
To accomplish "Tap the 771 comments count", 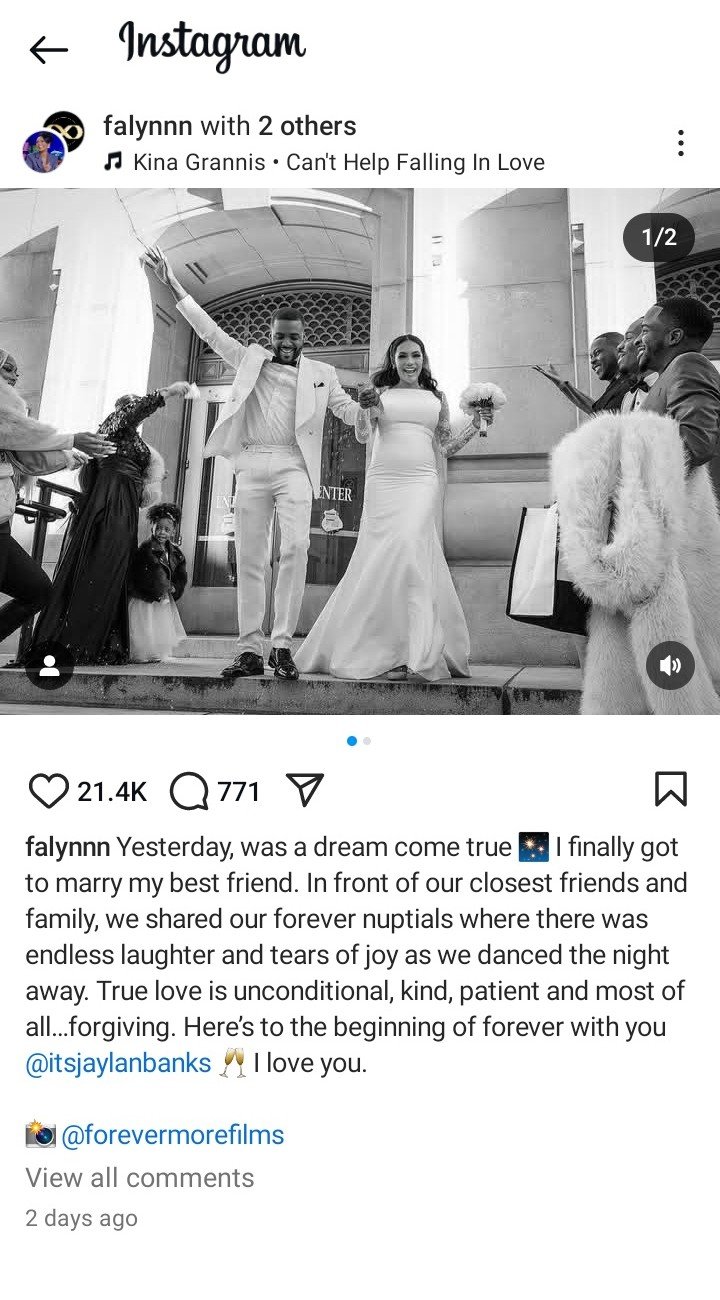I will (x=238, y=792).
